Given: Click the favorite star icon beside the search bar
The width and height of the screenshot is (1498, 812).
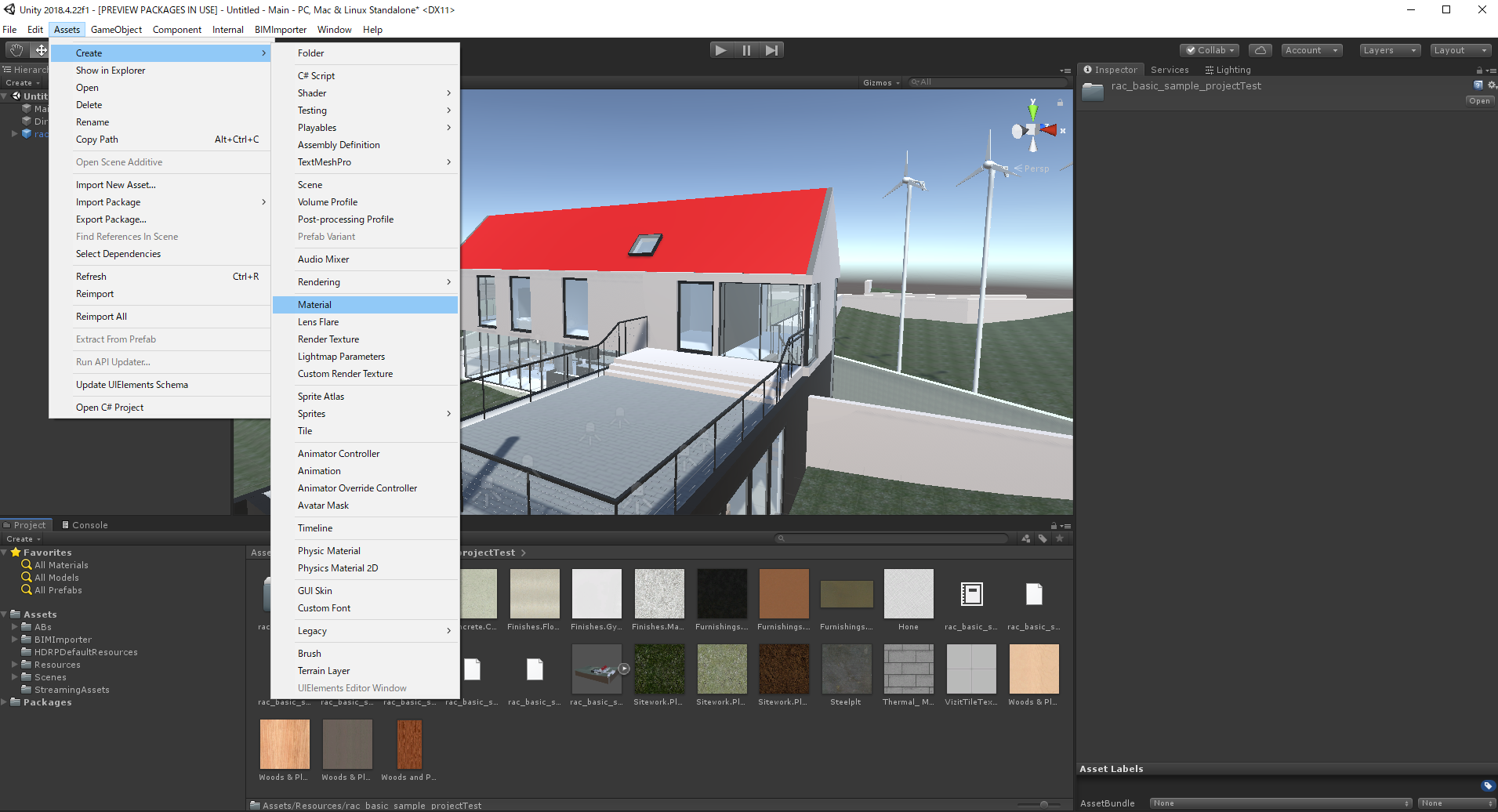Looking at the screenshot, I should point(1061,538).
